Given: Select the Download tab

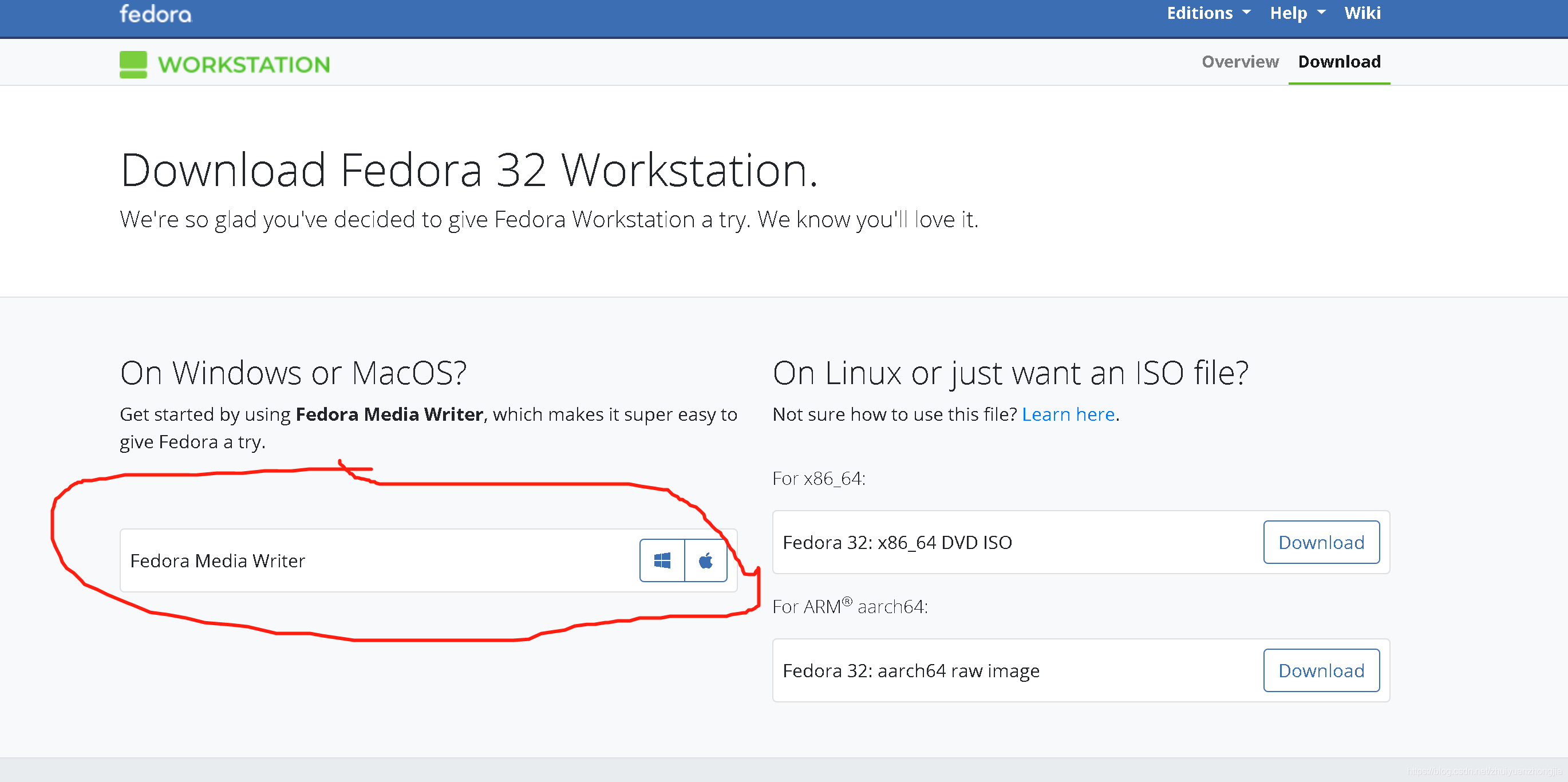Looking at the screenshot, I should click(x=1339, y=61).
